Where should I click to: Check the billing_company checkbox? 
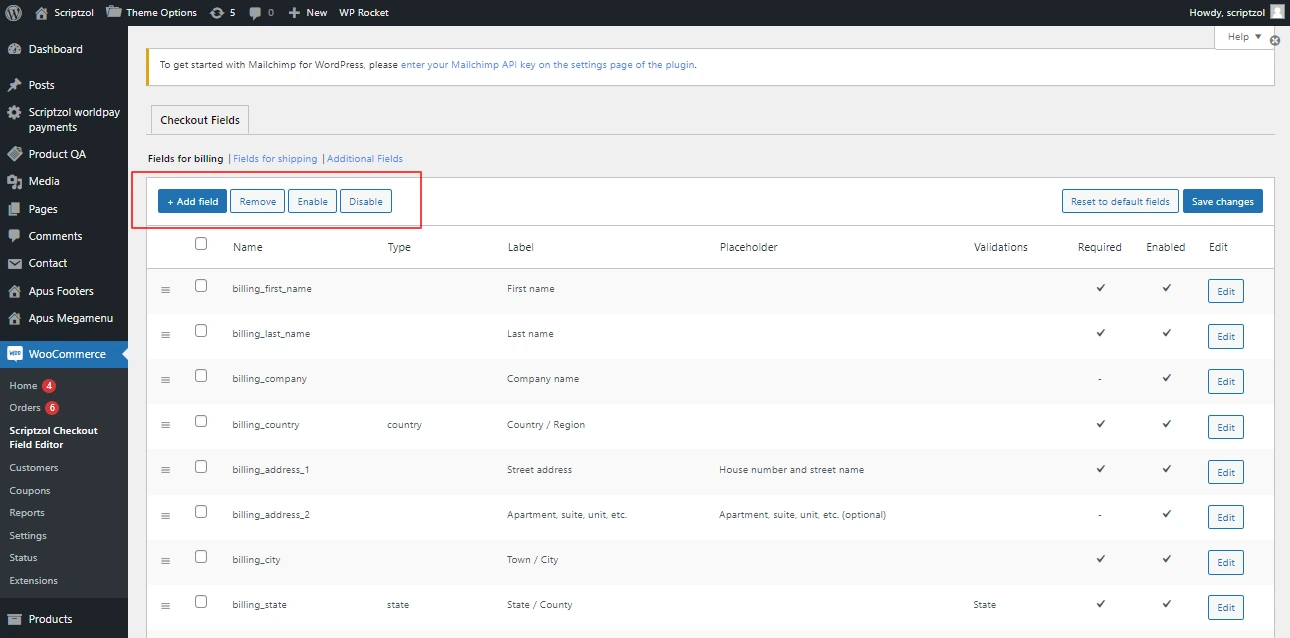[x=201, y=376]
